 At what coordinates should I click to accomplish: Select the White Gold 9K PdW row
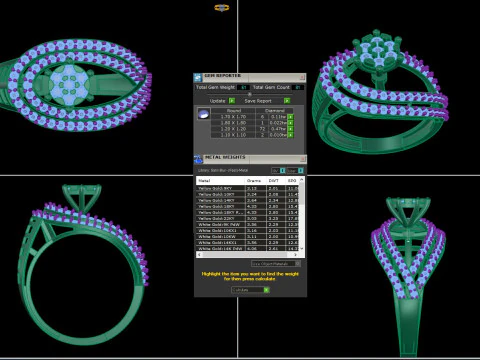pyautogui.click(x=248, y=224)
